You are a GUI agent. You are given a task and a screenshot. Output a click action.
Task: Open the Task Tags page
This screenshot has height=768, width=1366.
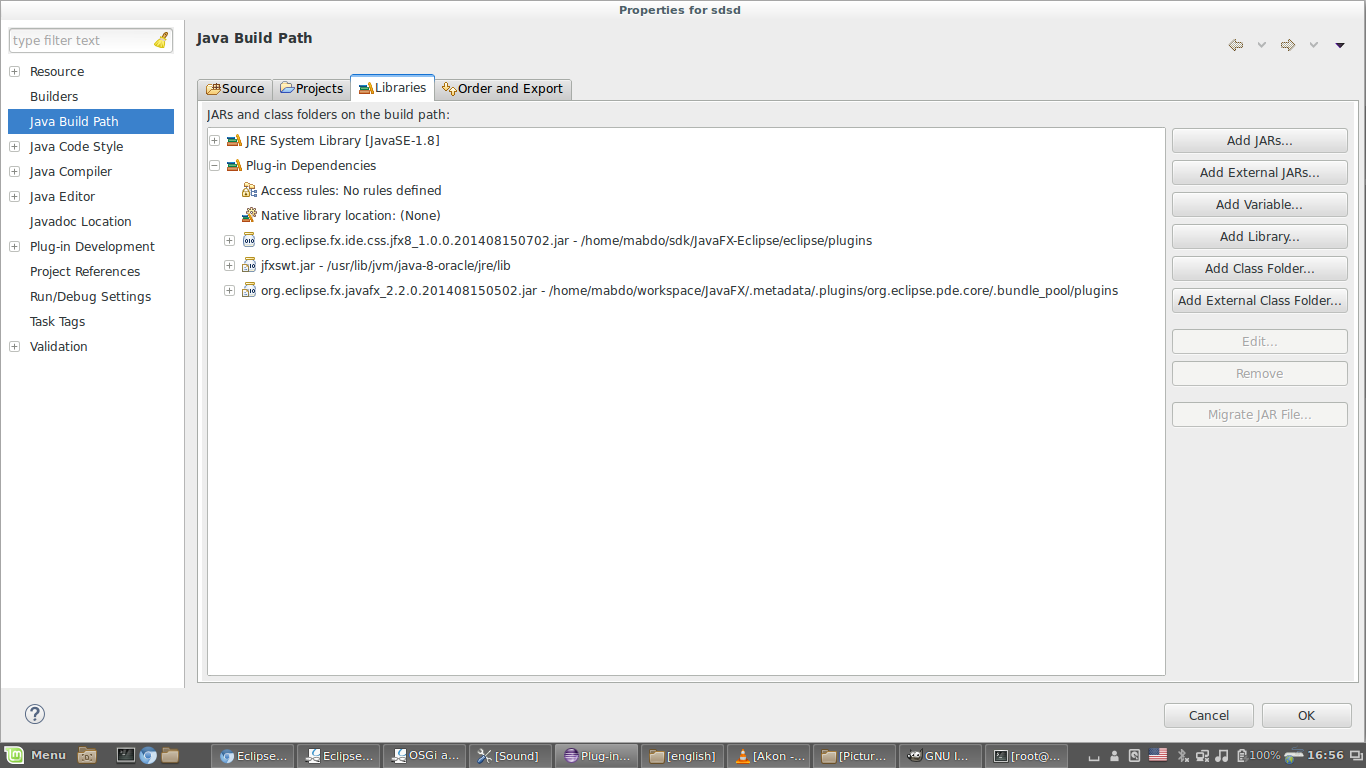pos(58,322)
